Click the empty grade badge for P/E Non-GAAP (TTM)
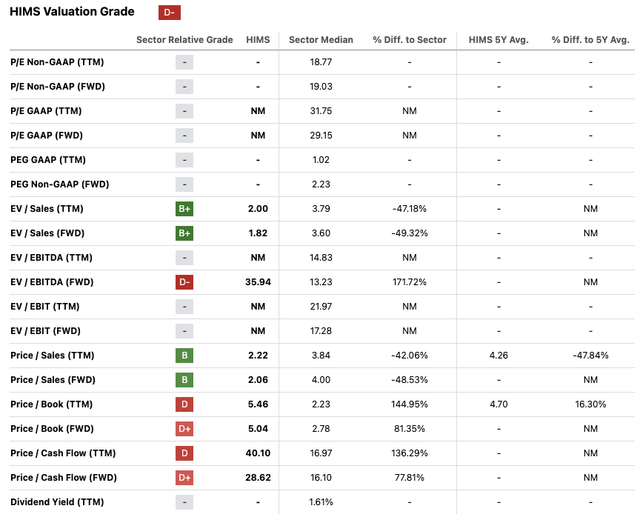Screen dimensions: 640x520 point(184,62)
